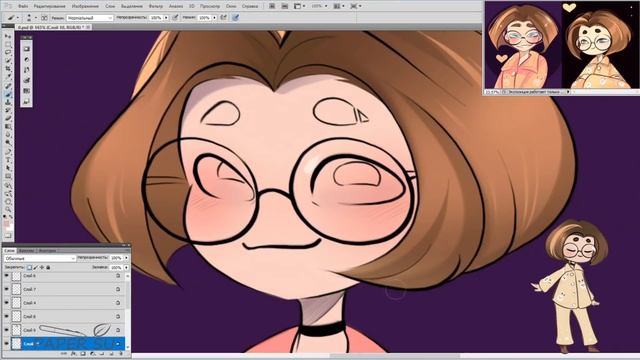Toggle lock image pixels brush icon
Image resolution: width=640 pixels, height=360 pixels.
(36, 267)
